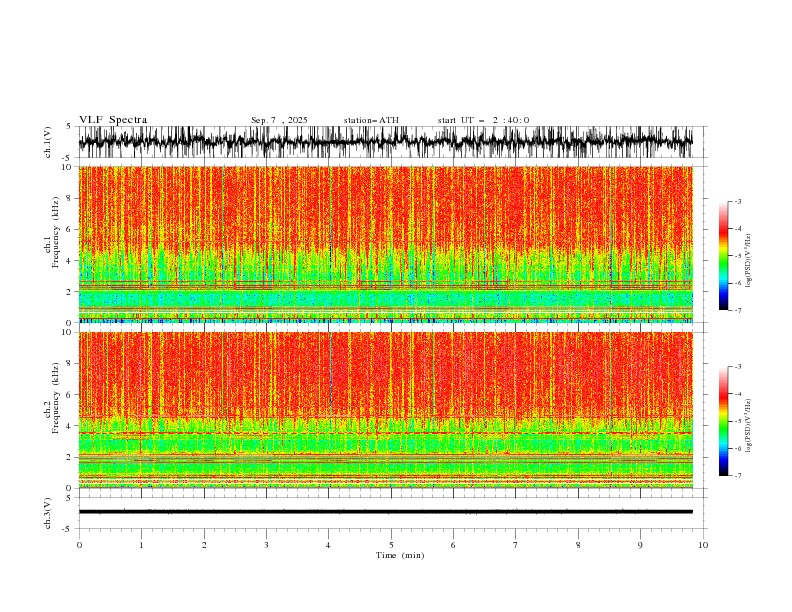Viewport: 792px width, 612px height.
Task: Click the upper 'log(PSD)(V²/Hz)' colorbar label
Action: tap(748, 261)
